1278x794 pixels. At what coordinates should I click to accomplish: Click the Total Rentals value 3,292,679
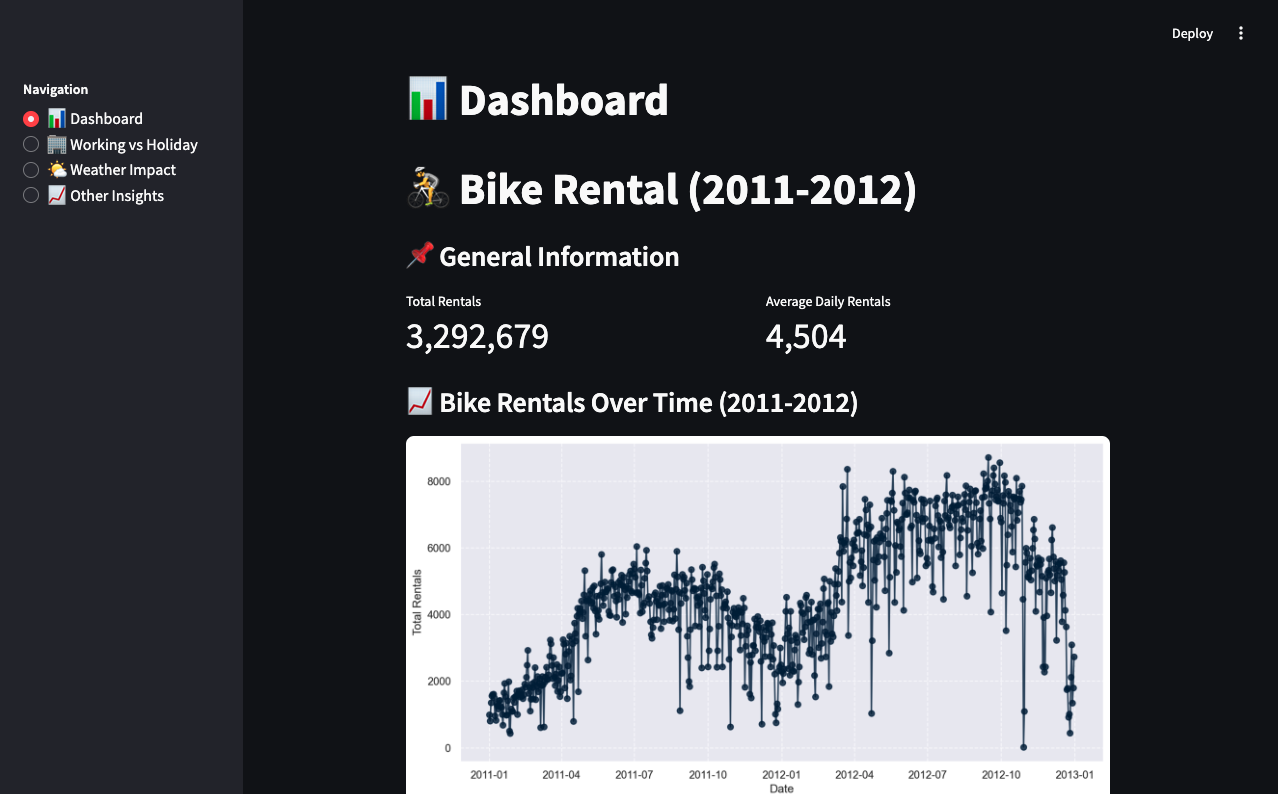pos(477,337)
